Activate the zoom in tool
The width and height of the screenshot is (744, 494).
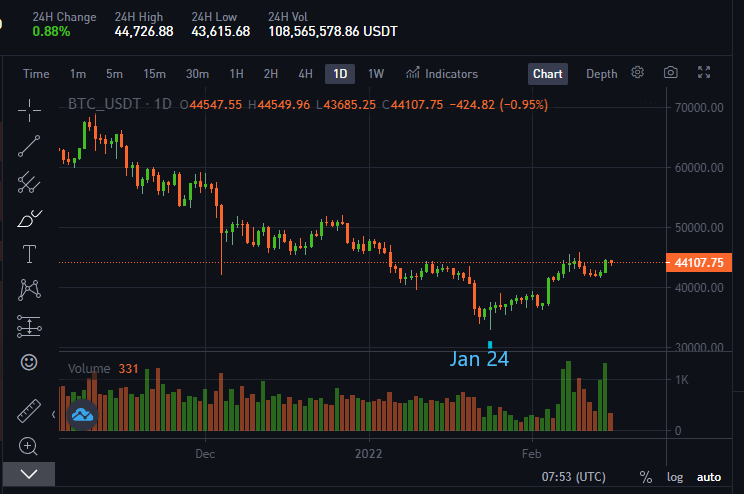[28, 446]
